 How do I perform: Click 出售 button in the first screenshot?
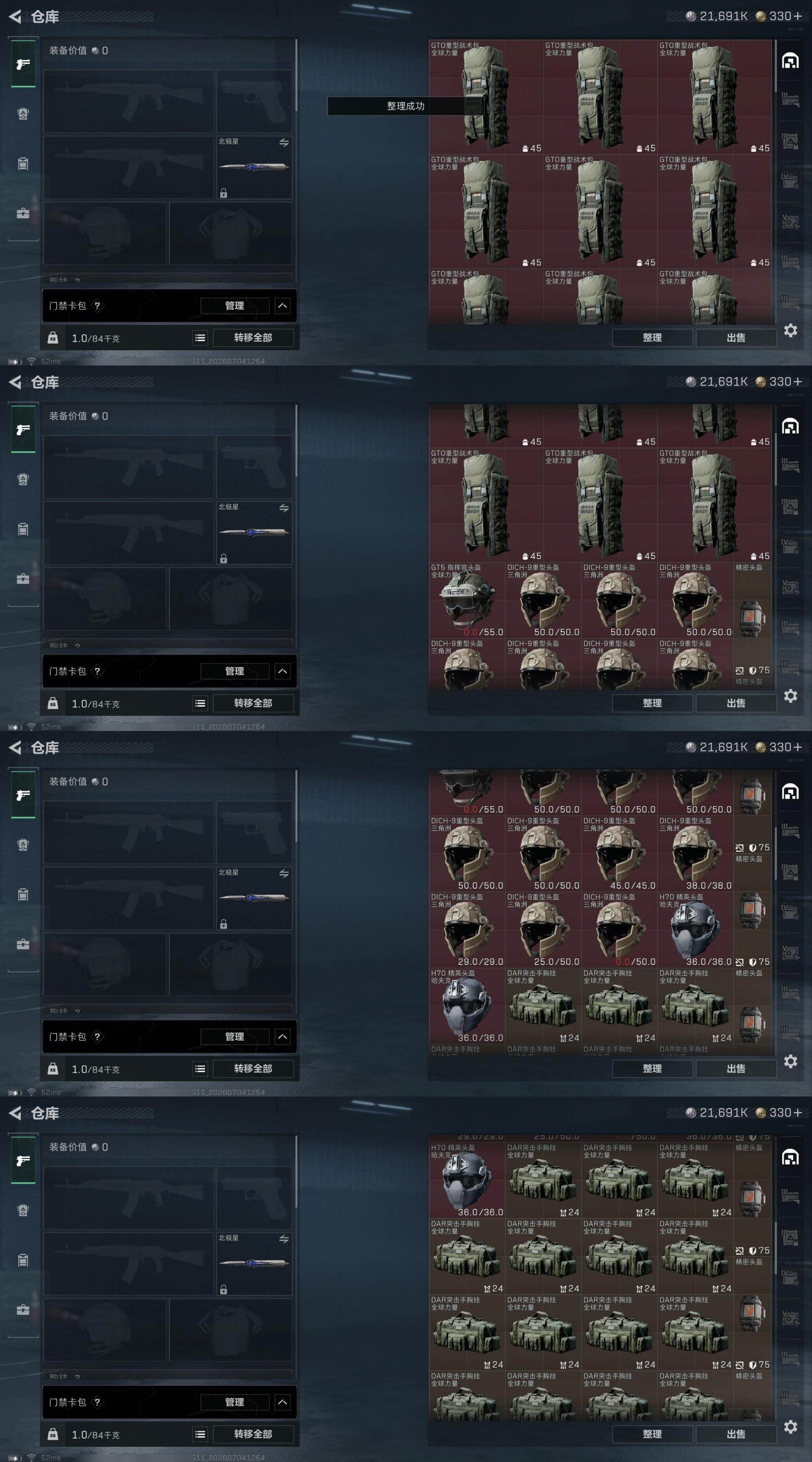tap(736, 338)
